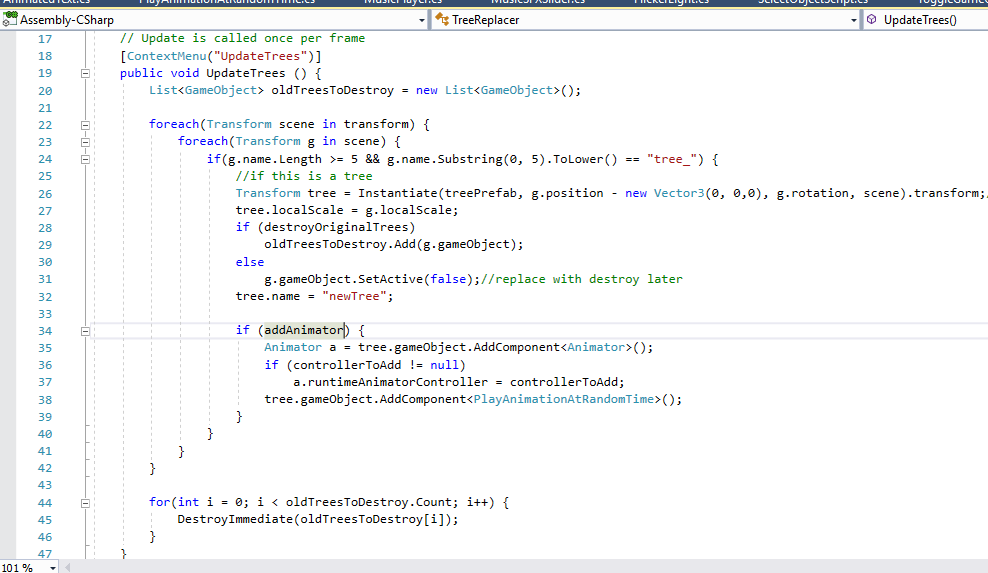
Task: Click 'Transform scene in transform' on line 22
Action: point(307,124)
